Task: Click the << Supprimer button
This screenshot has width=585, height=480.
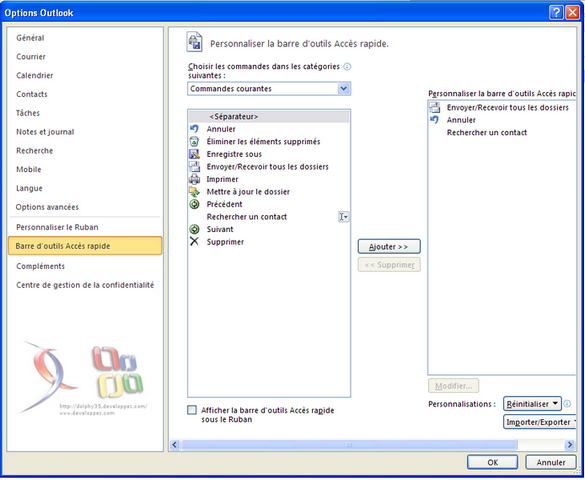Action: (389, 265)
